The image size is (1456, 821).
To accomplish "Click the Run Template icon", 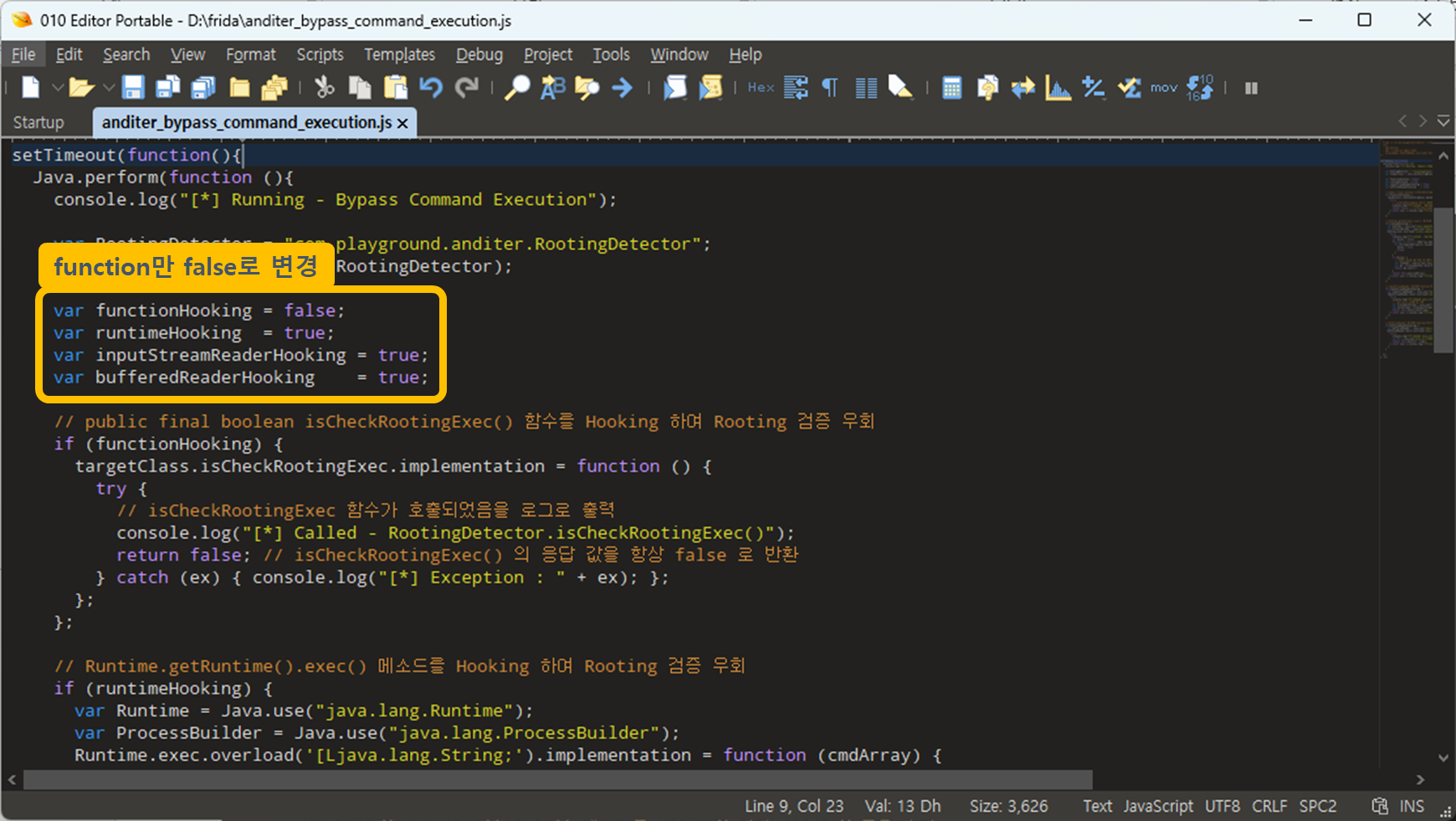I will click(675, 87).
